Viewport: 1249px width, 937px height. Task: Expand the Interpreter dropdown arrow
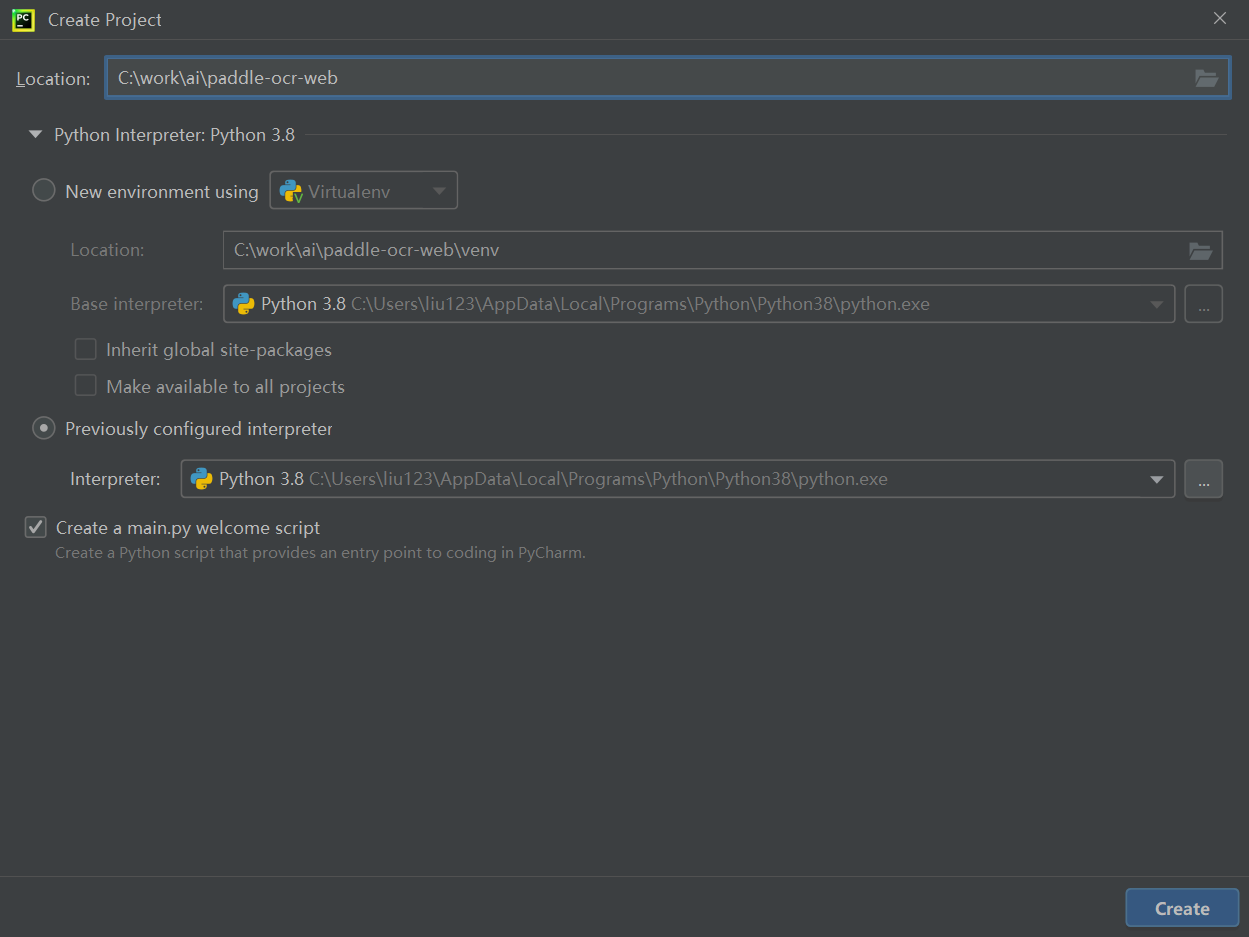(1156, 479)
